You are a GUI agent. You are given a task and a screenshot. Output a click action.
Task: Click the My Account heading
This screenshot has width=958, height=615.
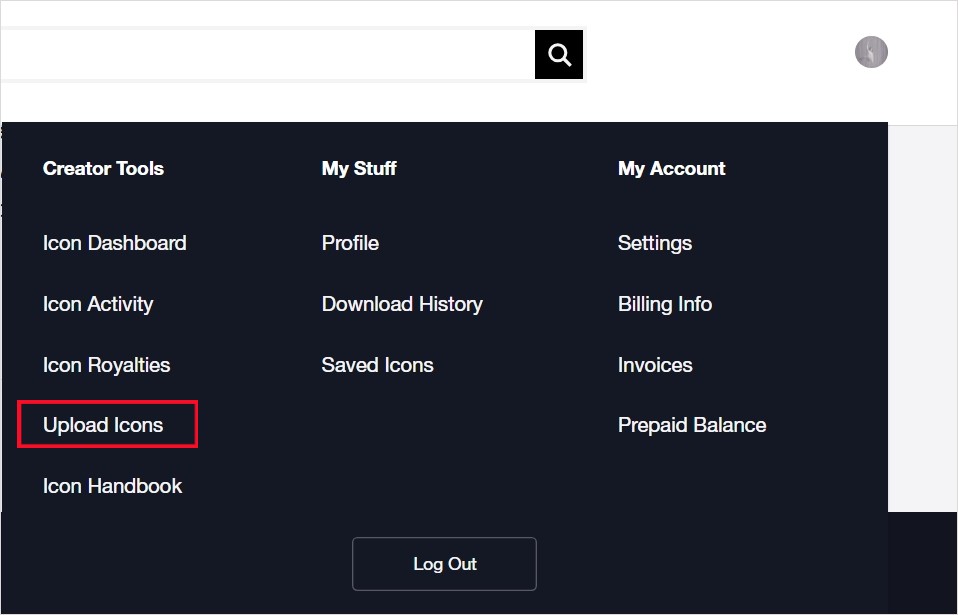[x=671, y=169]
